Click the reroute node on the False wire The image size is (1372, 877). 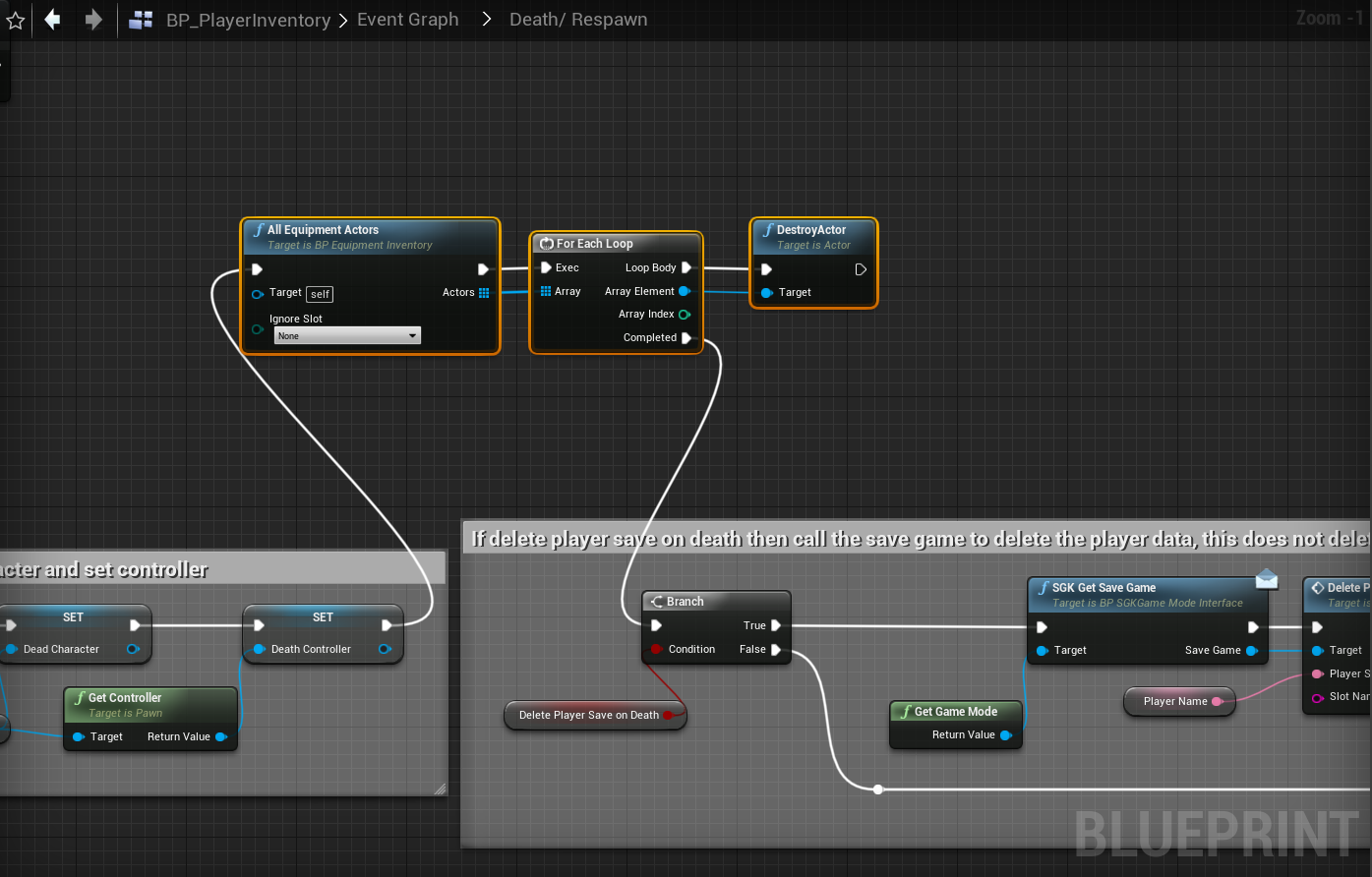(x=878, y=789)
